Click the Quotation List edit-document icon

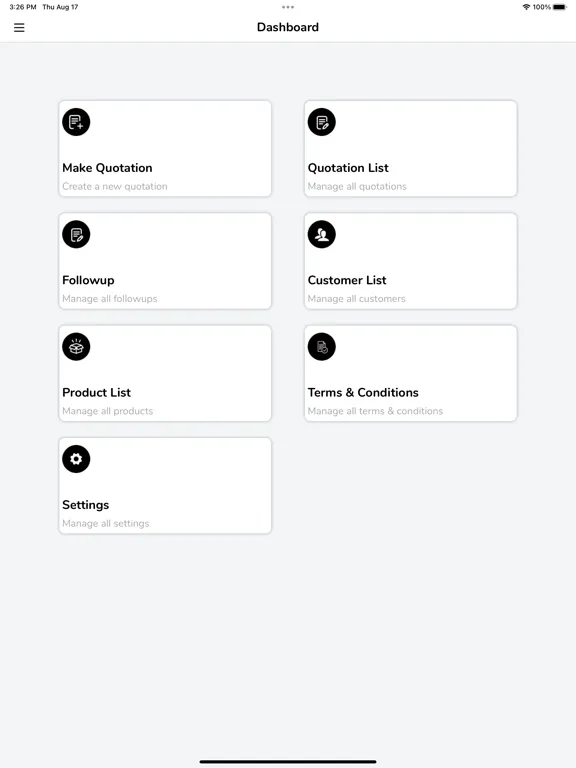pos(321,122)
